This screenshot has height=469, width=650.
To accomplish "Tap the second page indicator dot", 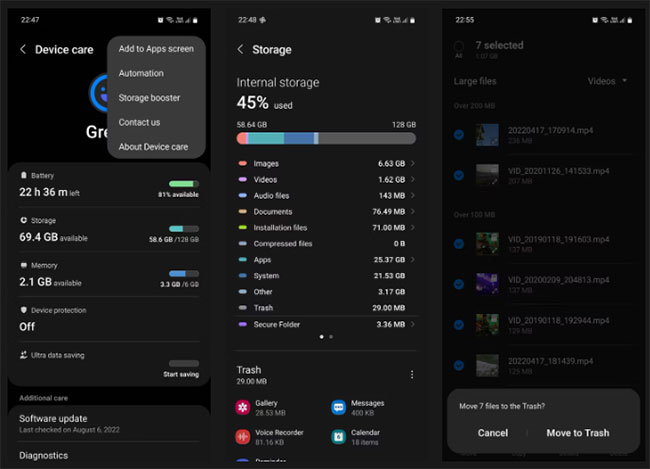I will click(331, 337).
